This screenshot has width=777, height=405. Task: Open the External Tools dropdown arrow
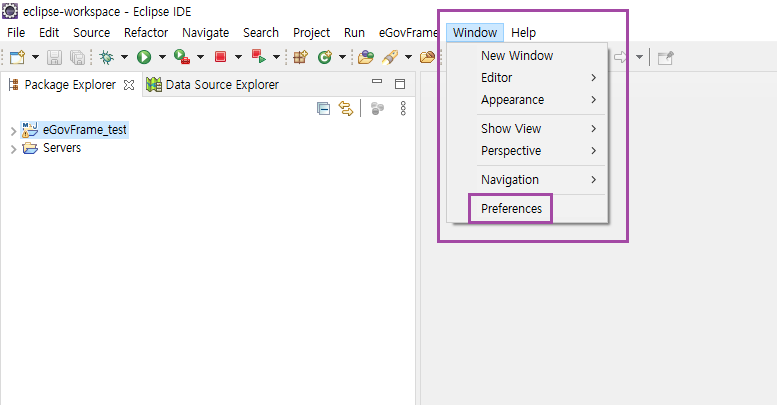pyautogui.click(x=200, y=58)
